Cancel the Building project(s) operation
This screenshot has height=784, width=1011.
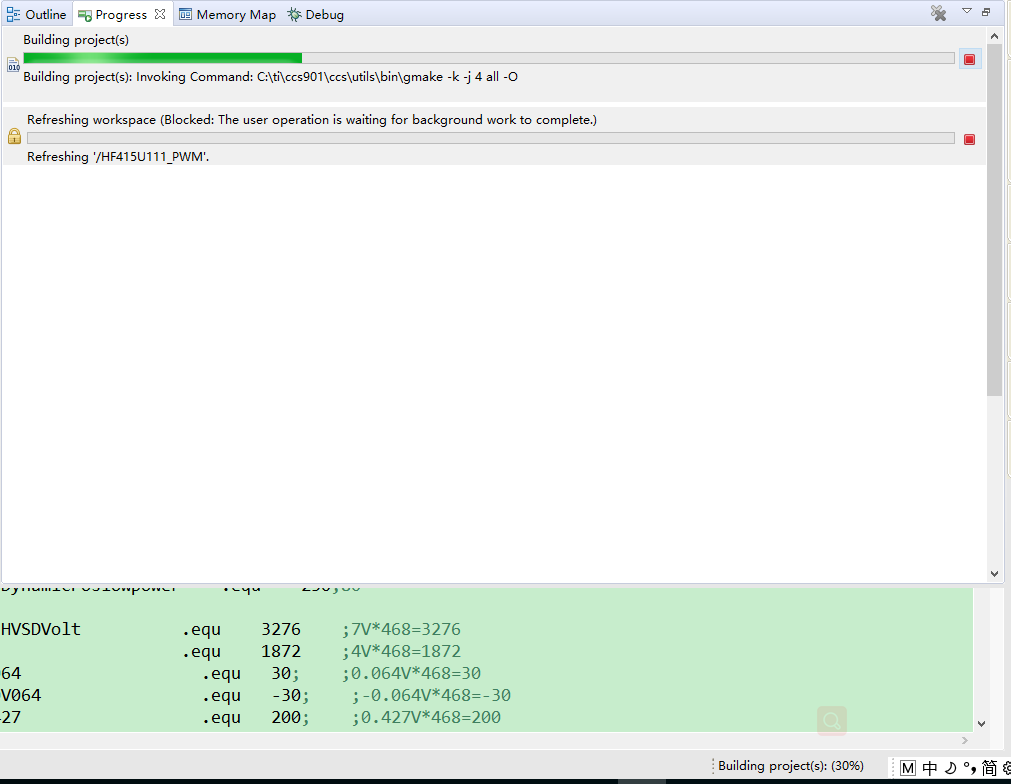coord(969,59)
